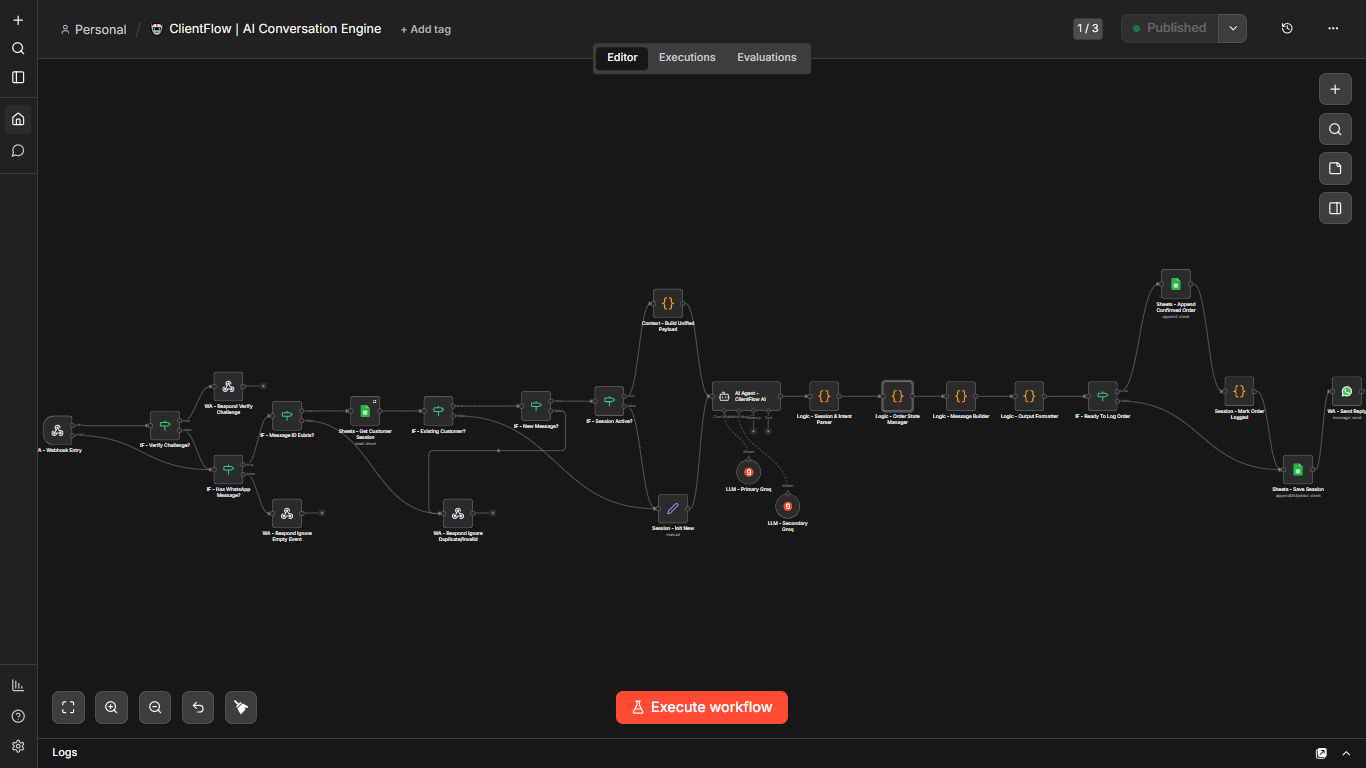The image size is (1366, 768).
Task: Open workflow version history via the clock icon
Action: pos(1287,28)
